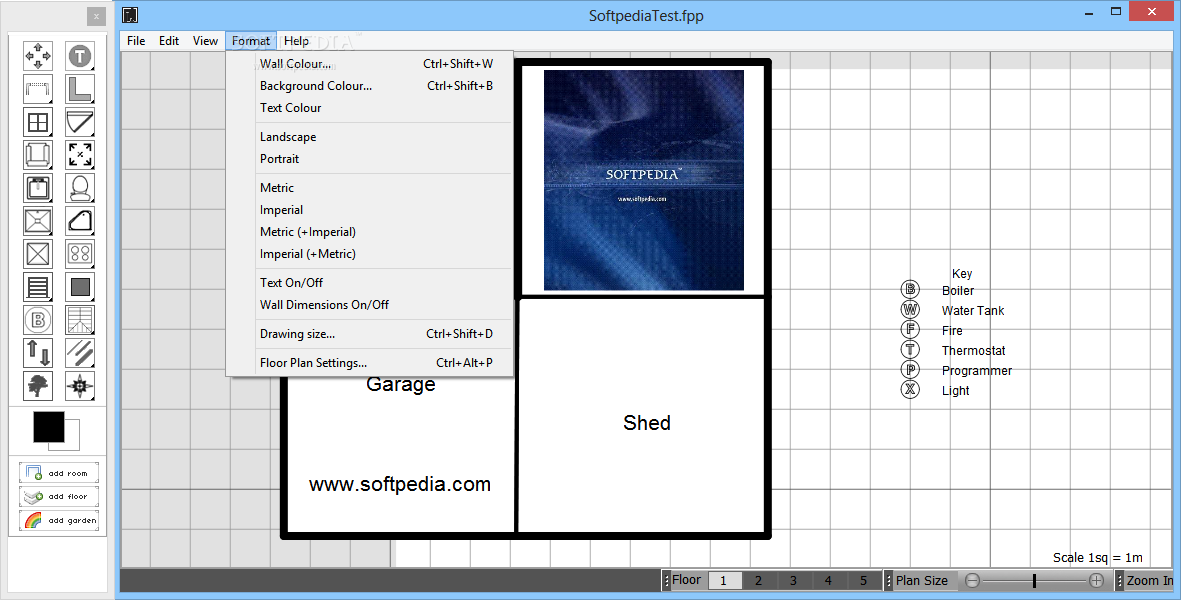Screen dimensions: 1181x600
Task: Select the crossed-box cupboard tool
Action: click(x=38, y=254)
